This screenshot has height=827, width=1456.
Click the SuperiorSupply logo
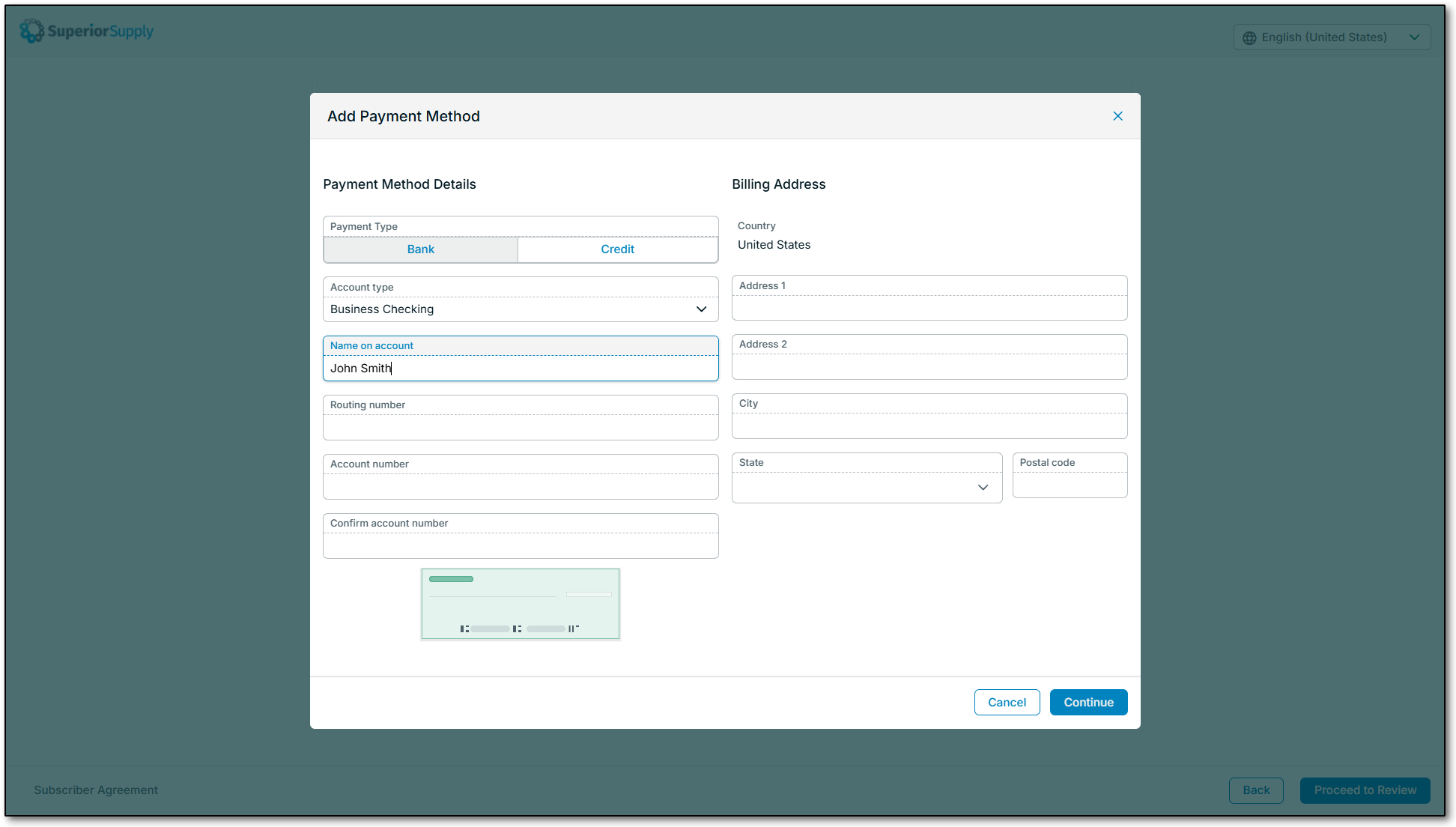tap(86, 31)
